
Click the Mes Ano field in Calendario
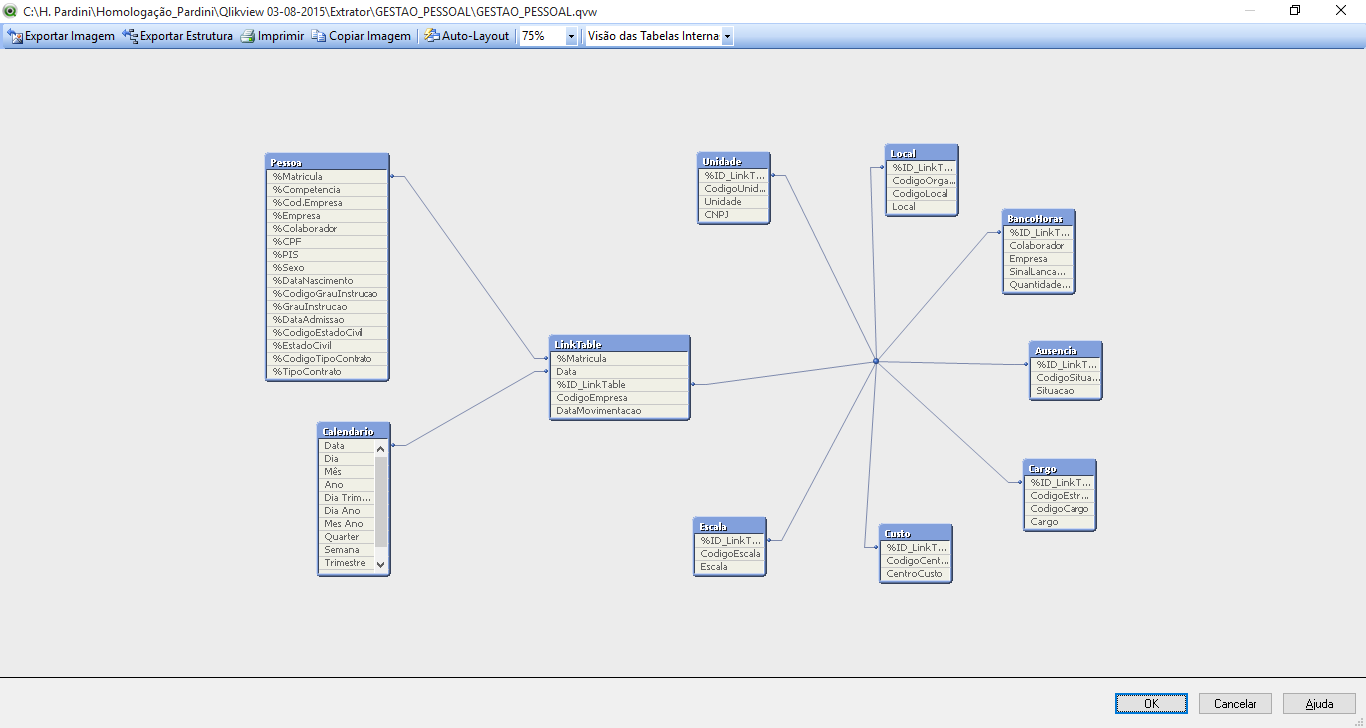347,523
